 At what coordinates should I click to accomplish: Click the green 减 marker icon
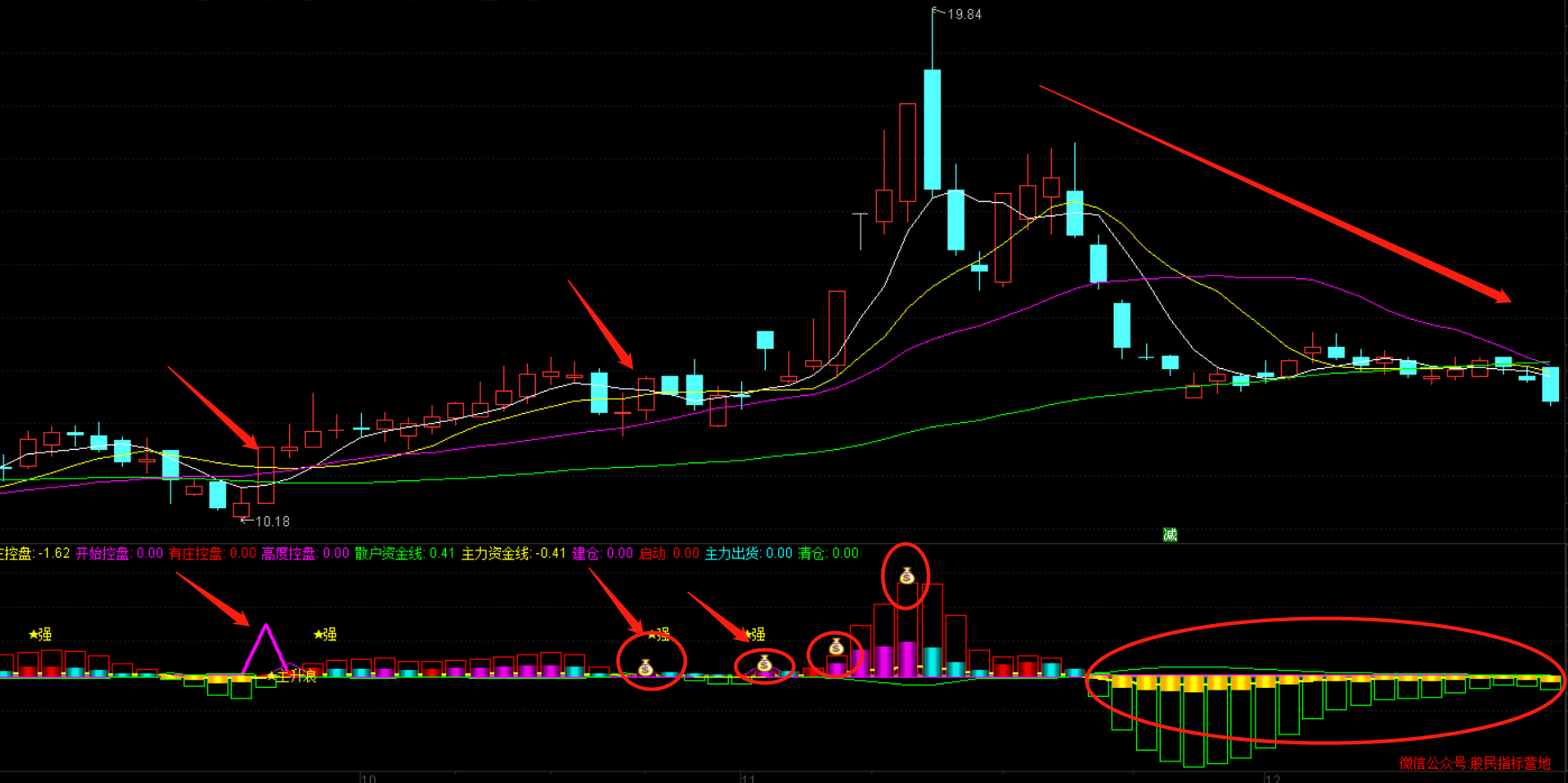pyautogui.click(x=1169, y=535)
